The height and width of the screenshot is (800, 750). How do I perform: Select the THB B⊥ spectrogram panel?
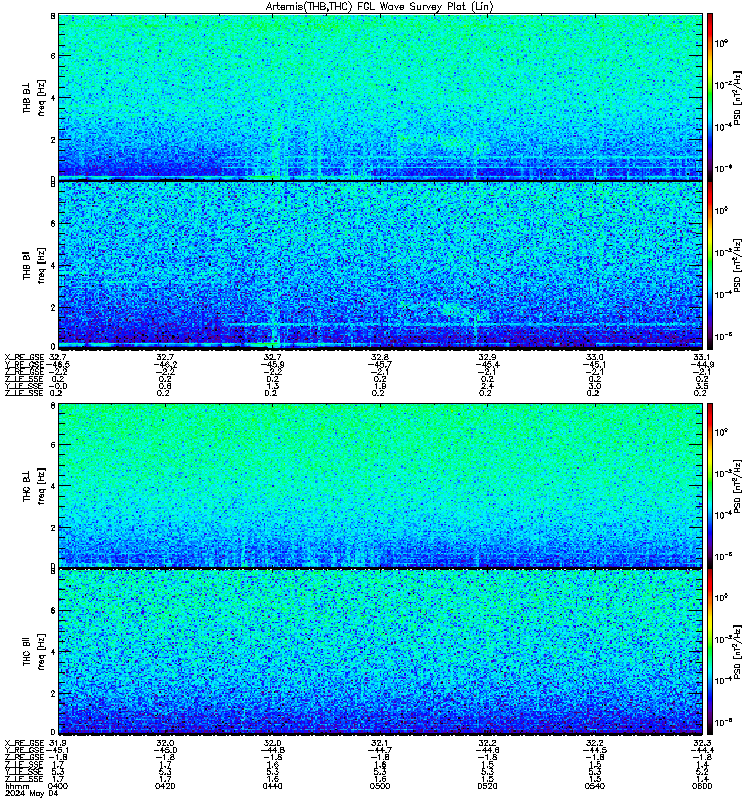[x=380, y=97]
